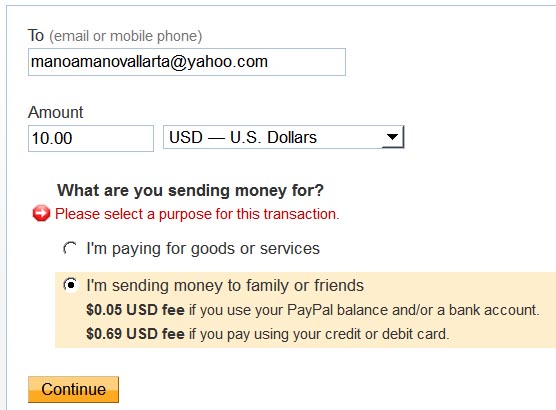This screenshot has height=410, width=556.
Task: Click "What are you sending money for?" heading
Action: click(190, 190)
